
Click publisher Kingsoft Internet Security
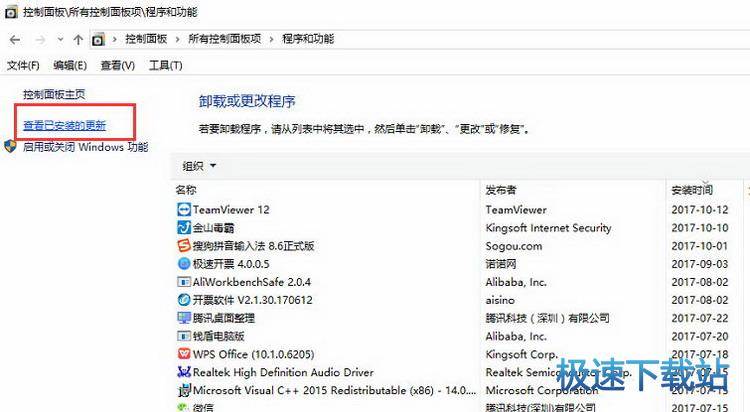(548, 228)
